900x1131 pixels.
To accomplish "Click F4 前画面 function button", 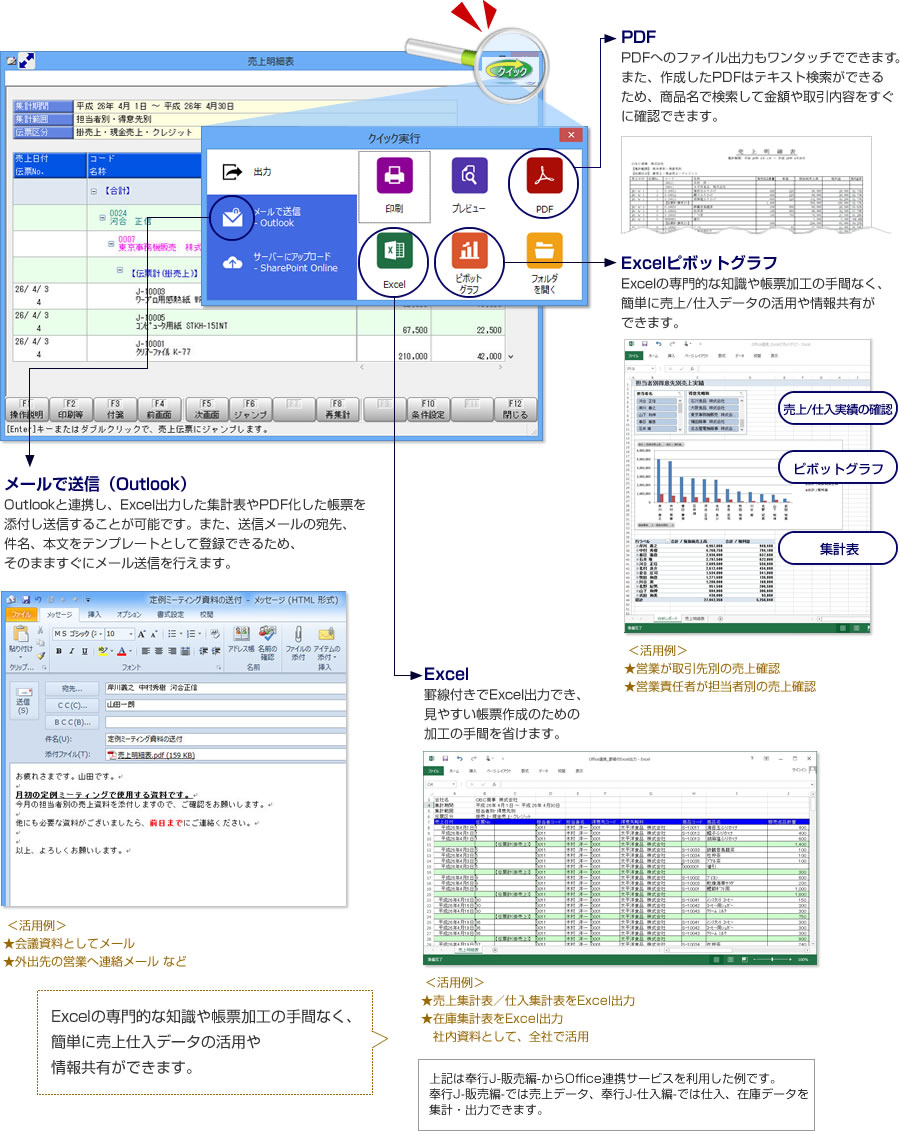I will 159,409.
